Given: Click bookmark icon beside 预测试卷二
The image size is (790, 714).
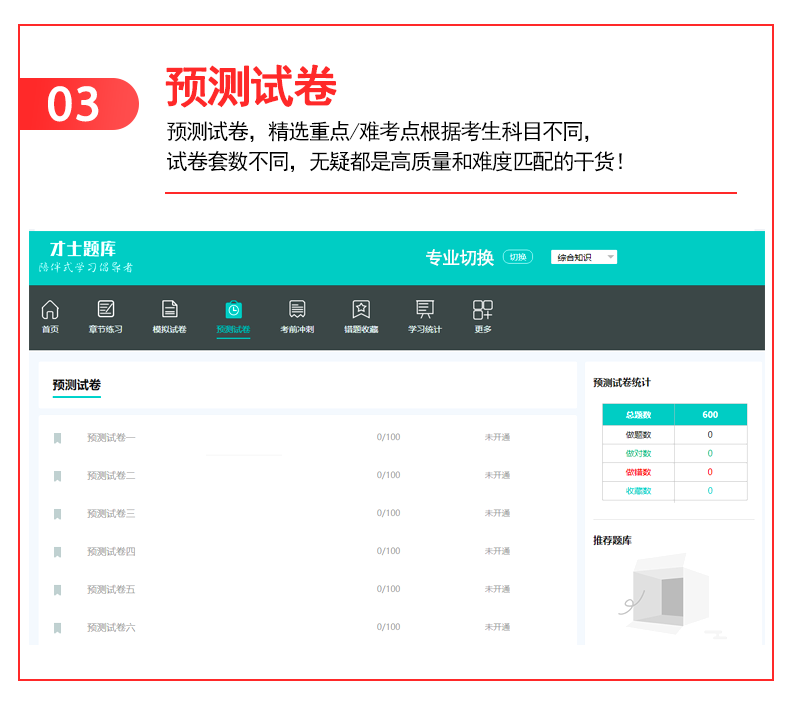Looking at the screenshot, I should coord(57,476).
